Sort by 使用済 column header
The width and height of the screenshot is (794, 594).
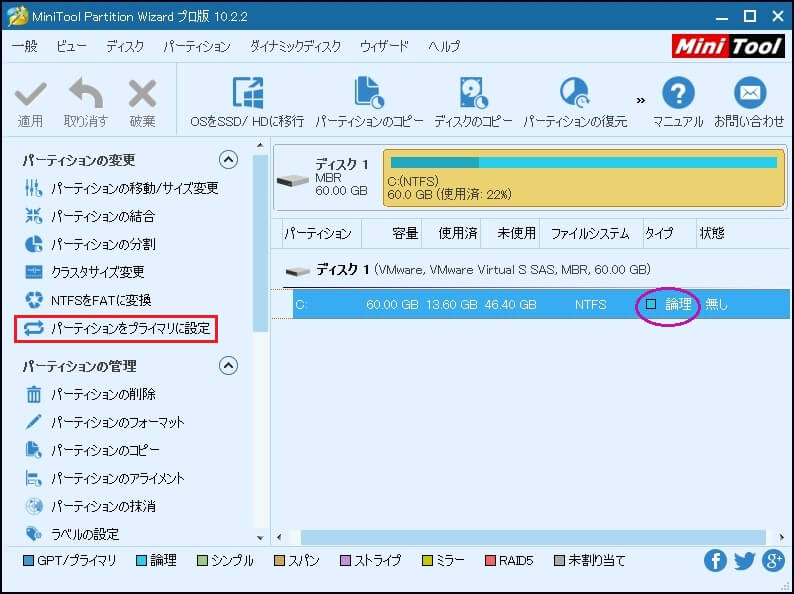(x=451, y=233)
